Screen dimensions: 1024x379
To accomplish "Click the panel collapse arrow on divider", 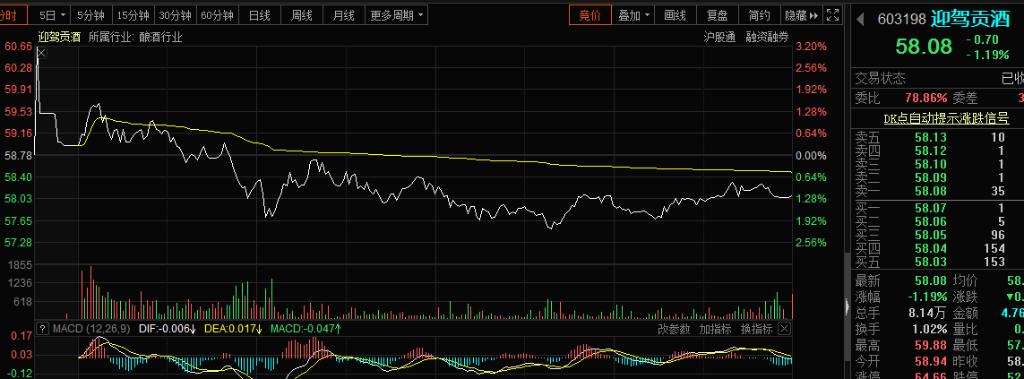I will pos(848,306).
